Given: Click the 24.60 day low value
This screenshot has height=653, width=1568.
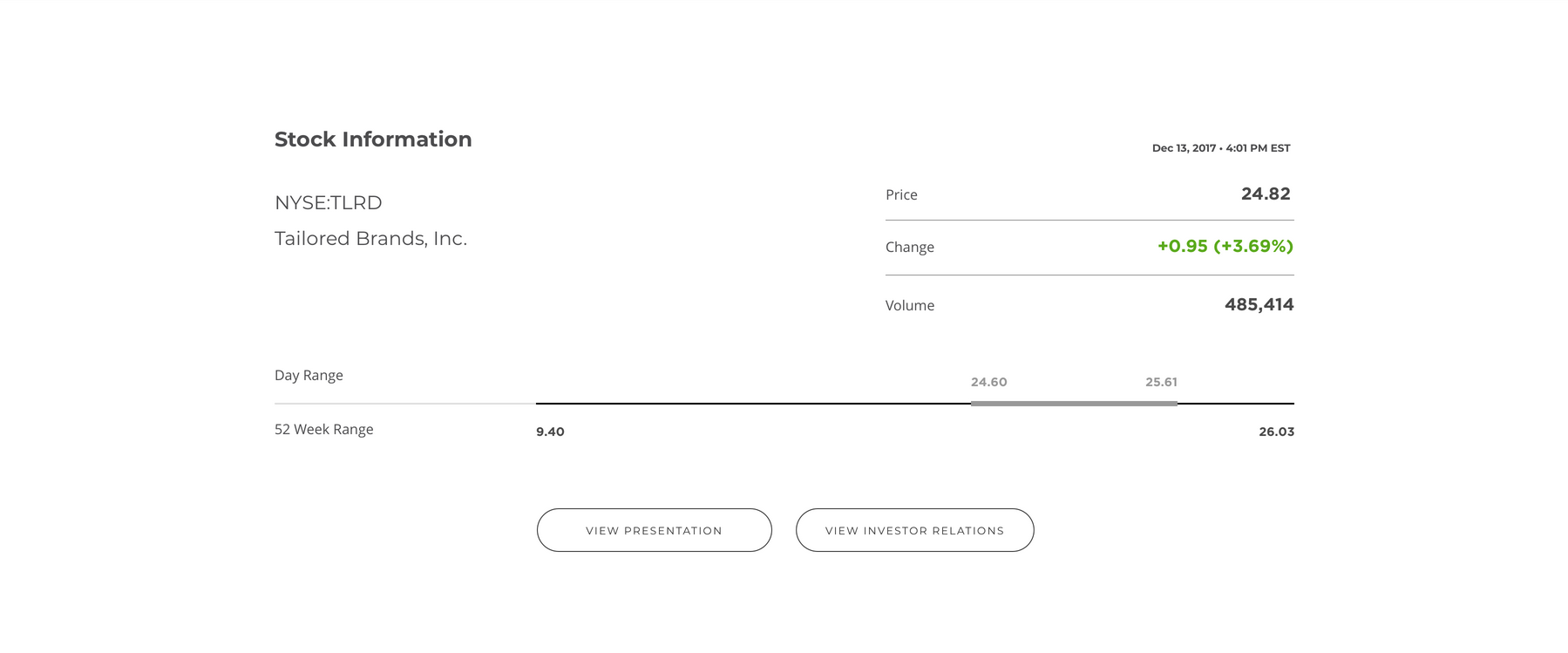Looking at the screenshot, I should tap(988, 383).
